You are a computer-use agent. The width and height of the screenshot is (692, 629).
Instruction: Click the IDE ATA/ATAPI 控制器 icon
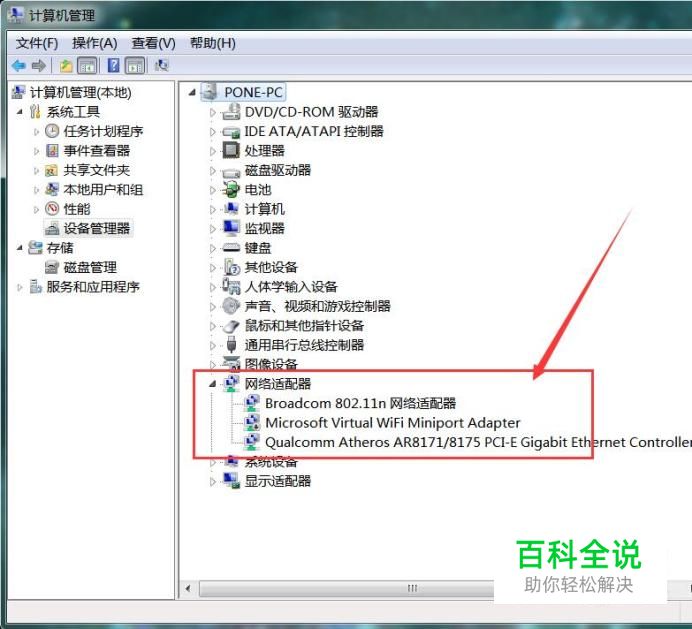(x=231, y=132)
